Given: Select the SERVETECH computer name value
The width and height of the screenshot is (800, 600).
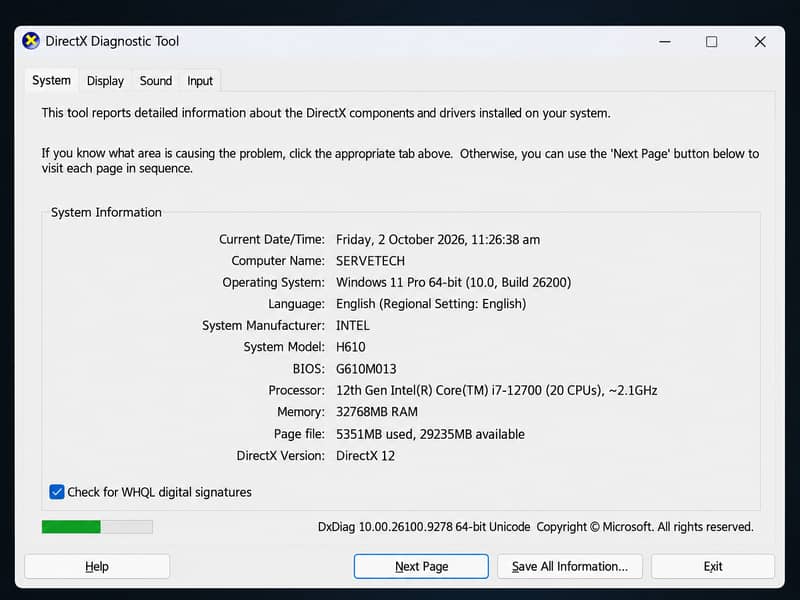Looking at the screenshot, I should coord(370,261).
